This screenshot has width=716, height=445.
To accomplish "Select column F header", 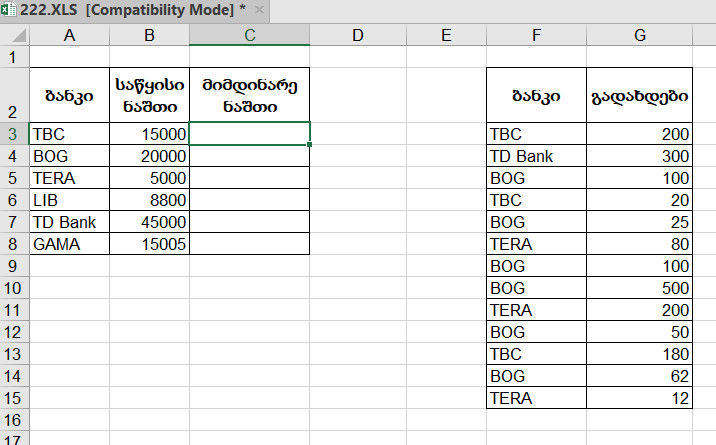I will tap(537, 35).
